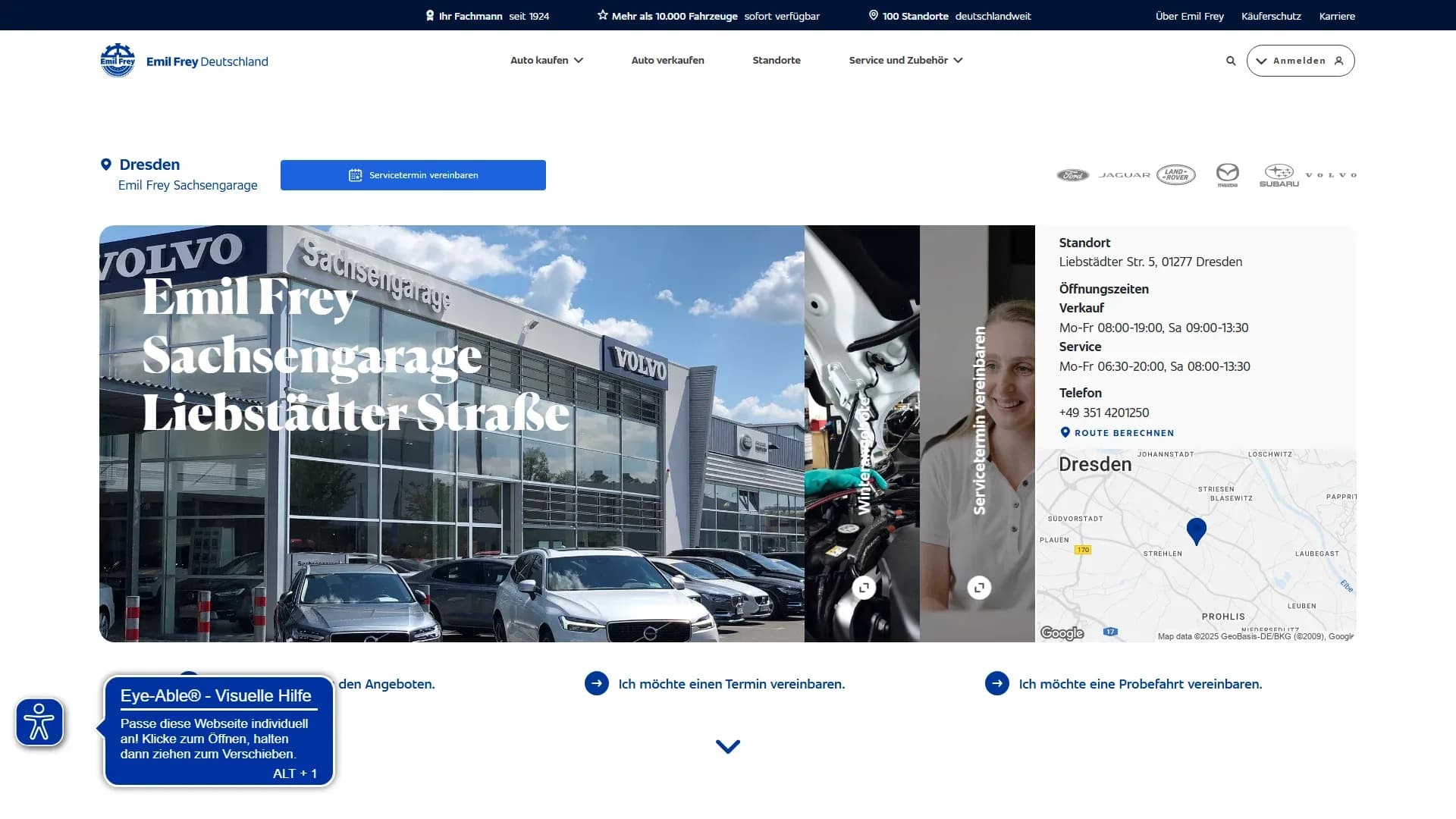Click the blue map location pin
1456x819 pixels.
tap(1196, 530)
